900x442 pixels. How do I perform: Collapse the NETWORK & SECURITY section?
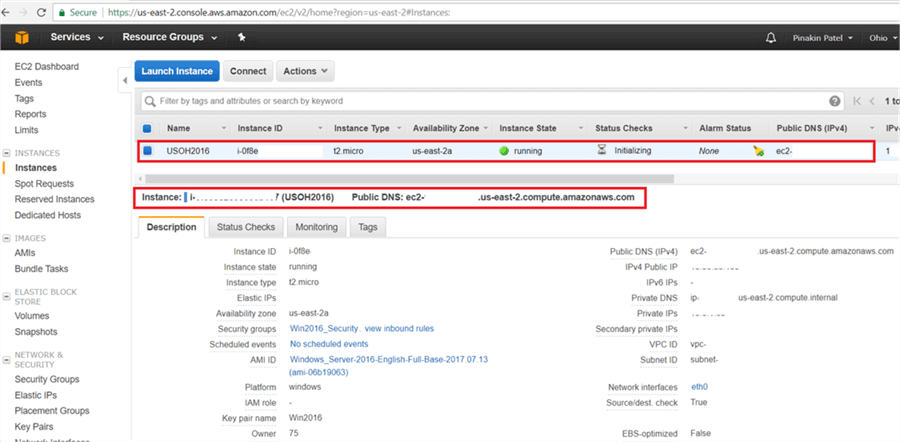tap(6, 360)
